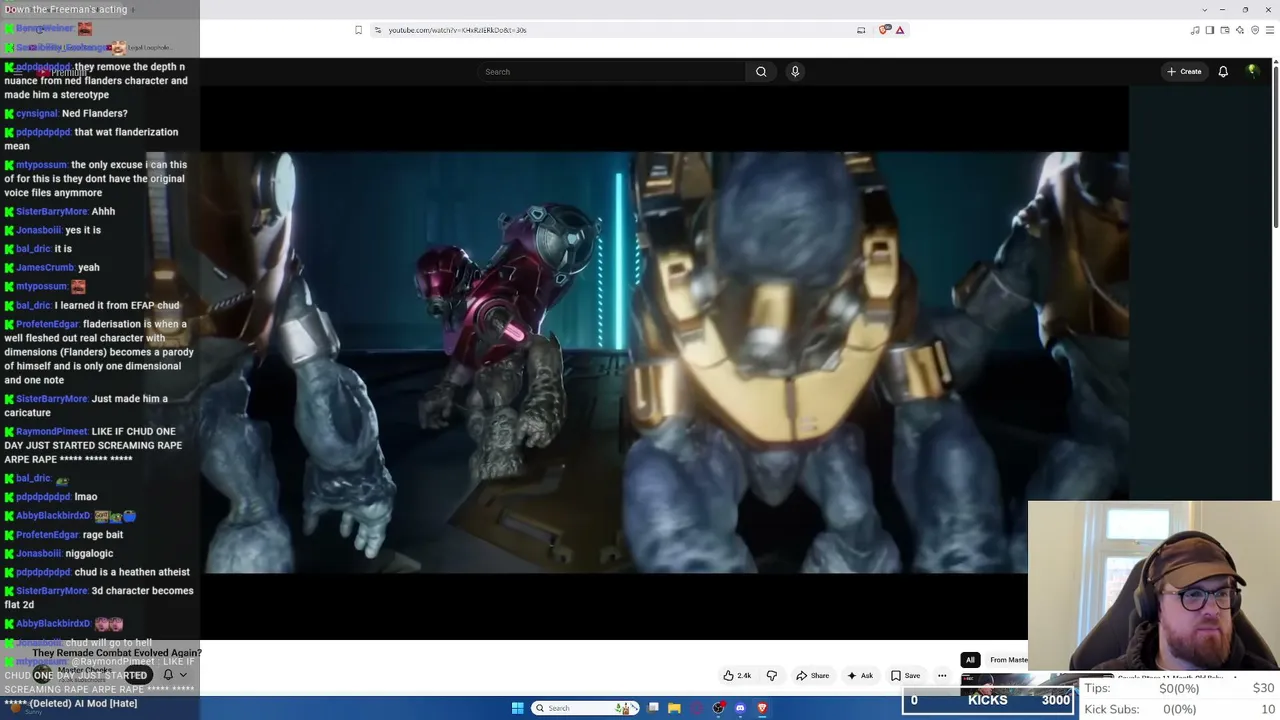Click the chat message "rage bait"
This screenshot has height=720, width=1280.
(x=103, y=535)
